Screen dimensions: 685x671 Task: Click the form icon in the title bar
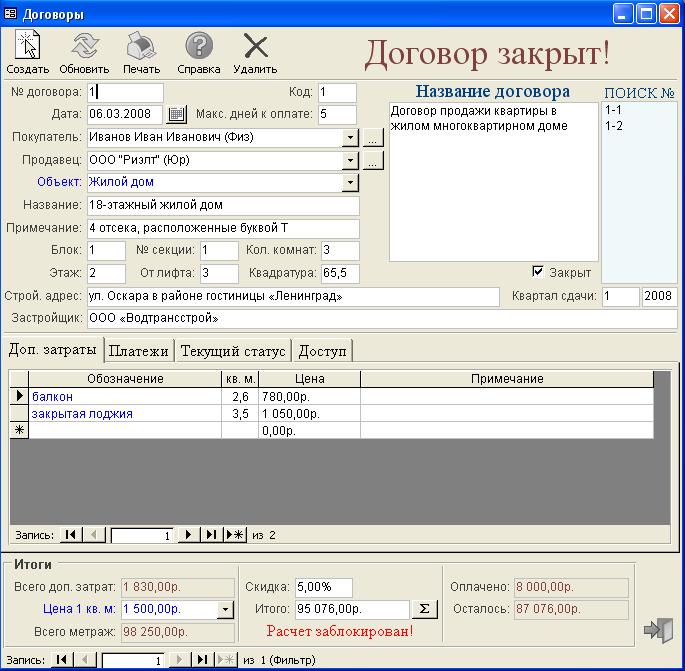(10, 14)
